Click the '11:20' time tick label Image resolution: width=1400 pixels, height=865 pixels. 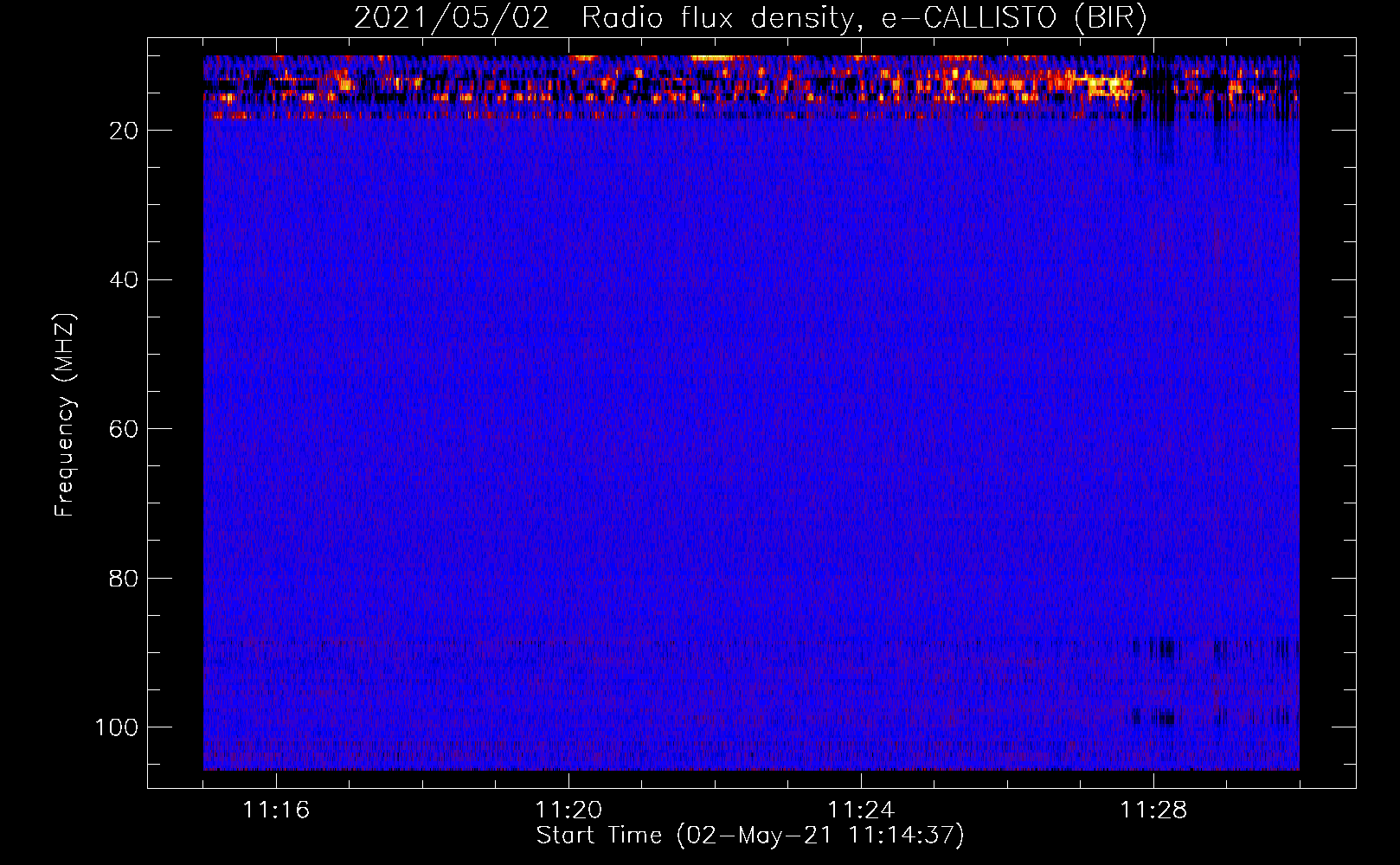568,811
